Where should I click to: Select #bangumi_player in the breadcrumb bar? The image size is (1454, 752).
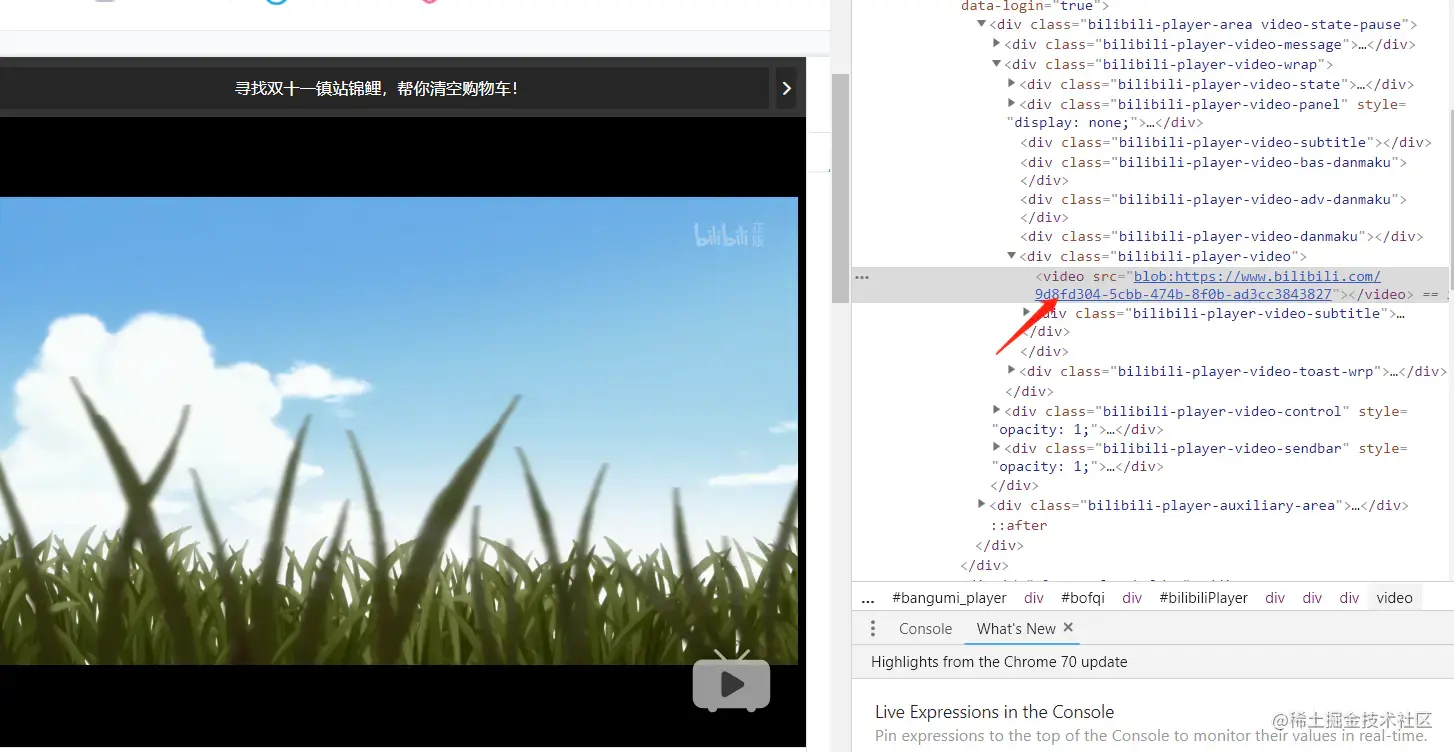pyautogui.click(x=949, y=597)
